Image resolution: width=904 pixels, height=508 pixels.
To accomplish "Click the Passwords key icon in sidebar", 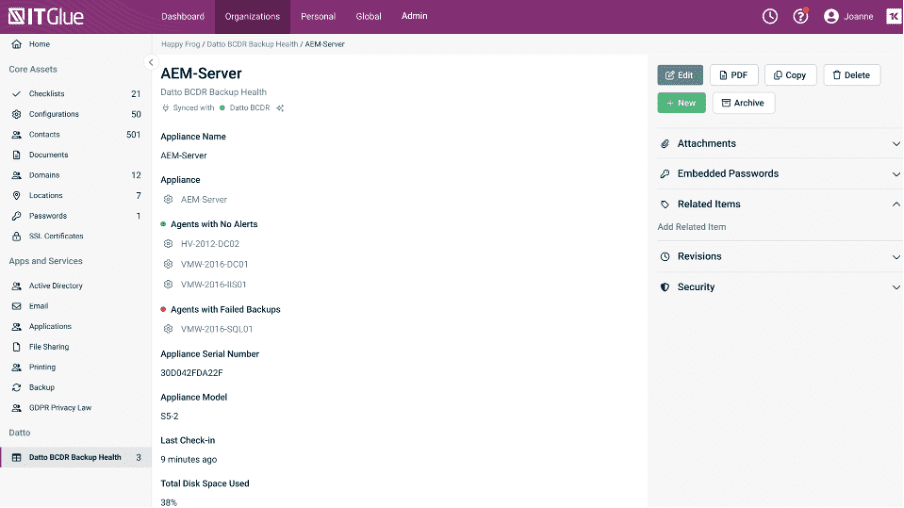I will click(x=17, y=216).
